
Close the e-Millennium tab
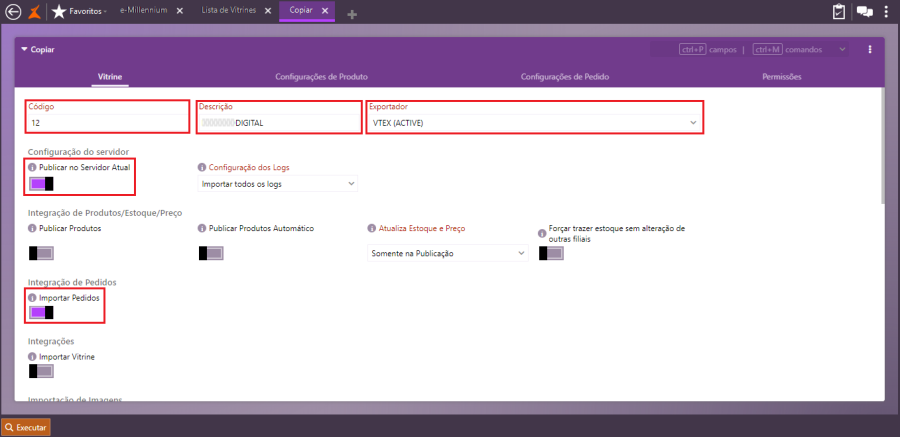(x=180, y=11)
